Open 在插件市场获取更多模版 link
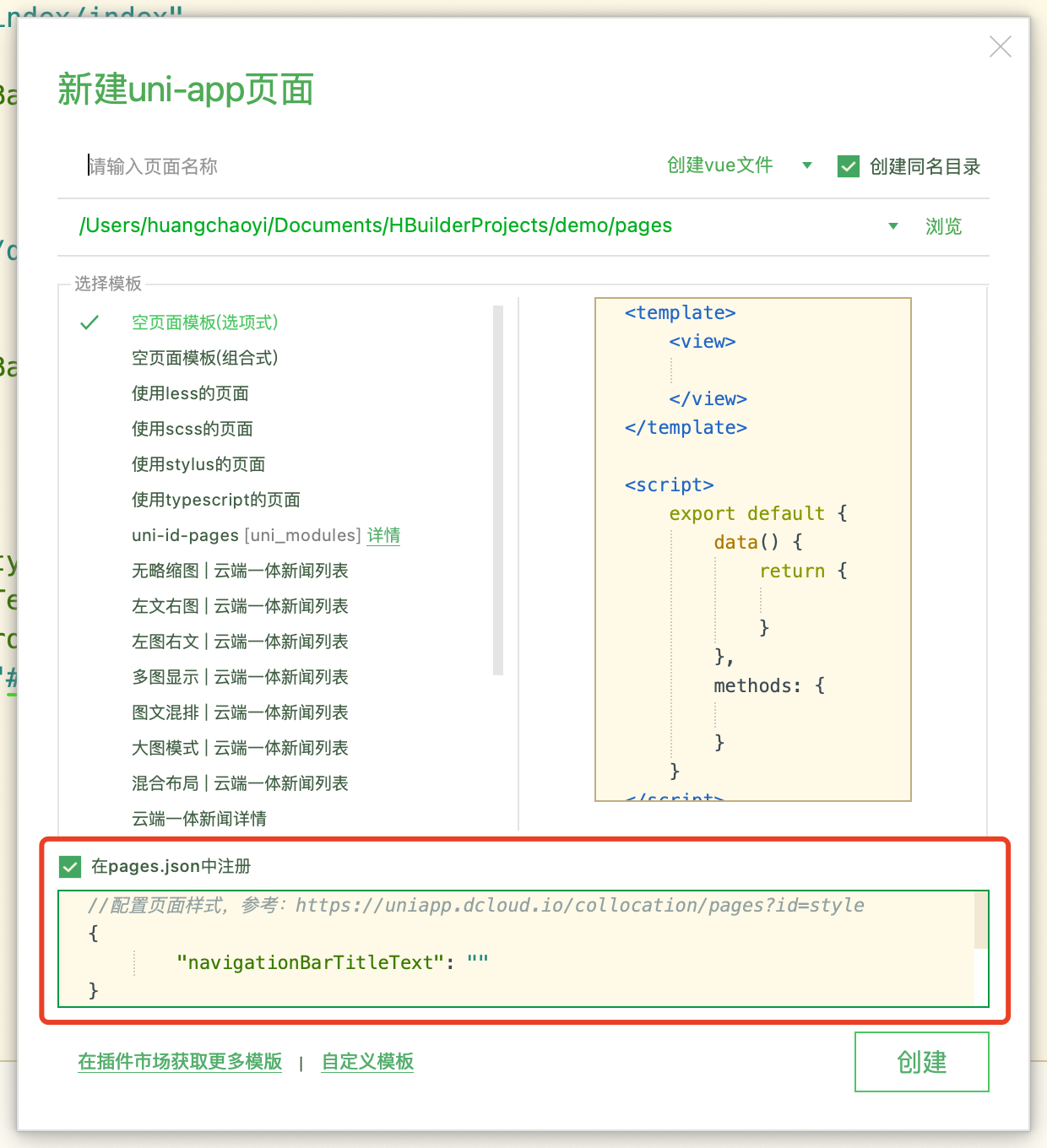 click(x=180, y=1062)
